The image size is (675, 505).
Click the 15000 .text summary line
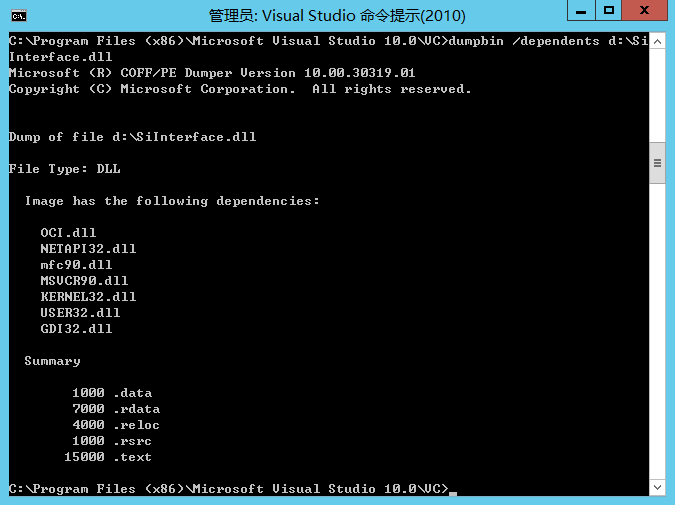(x=108, y=457)
